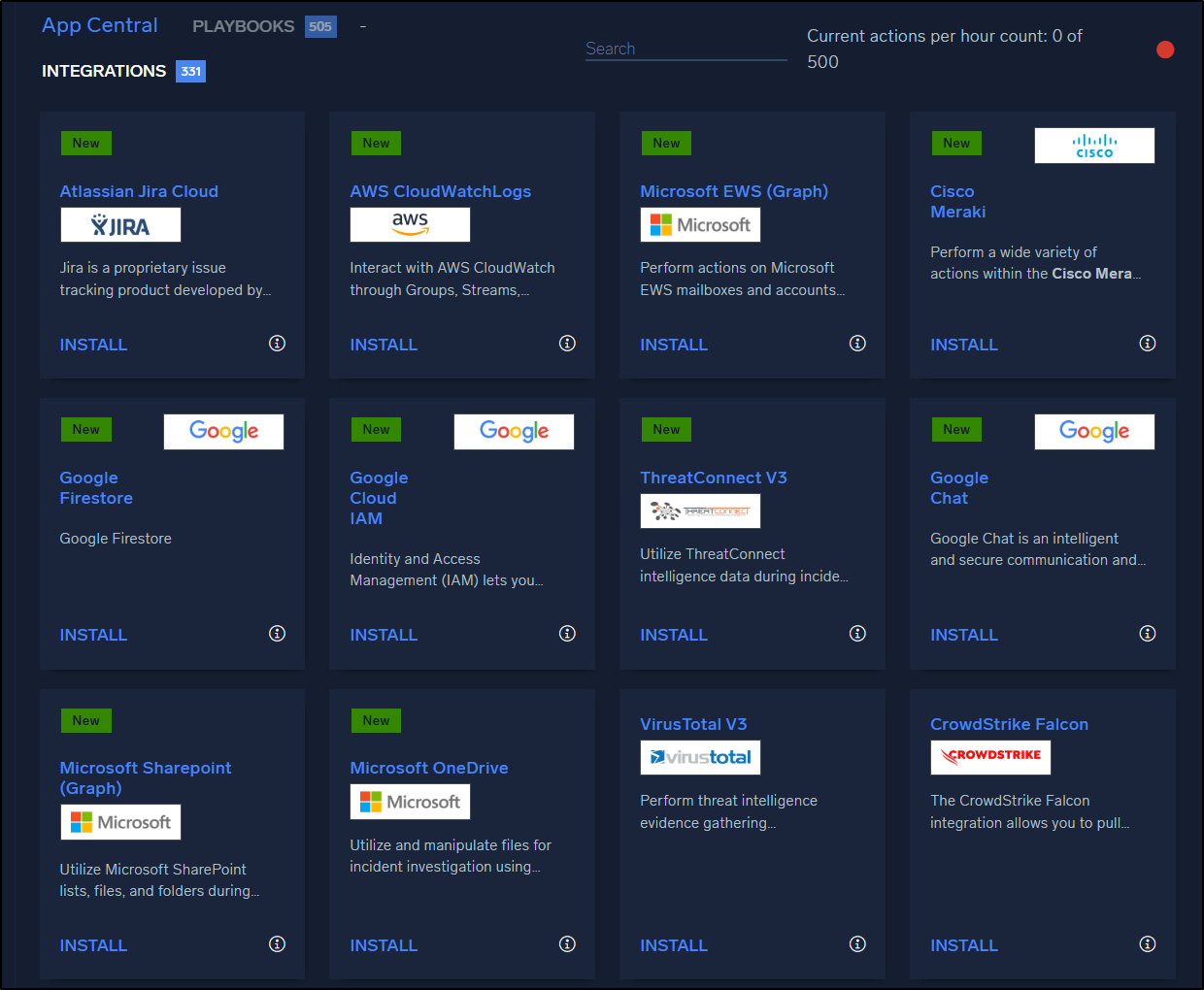Open info icon for Atlassian Jira Cloud
Image resolution: width=1204 pixels, height=990 pixels.
(277, 343)
